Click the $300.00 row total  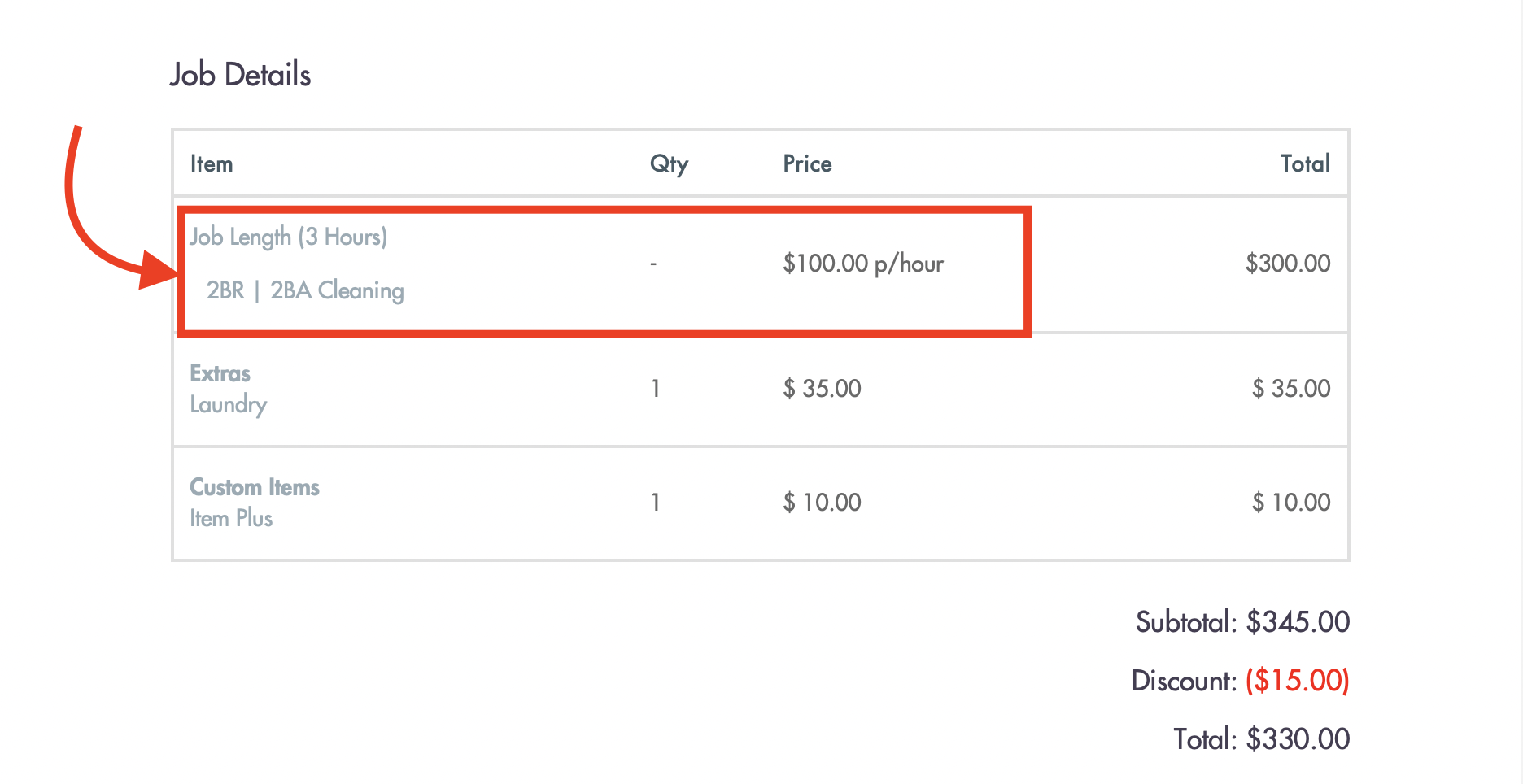[1288, 263]
